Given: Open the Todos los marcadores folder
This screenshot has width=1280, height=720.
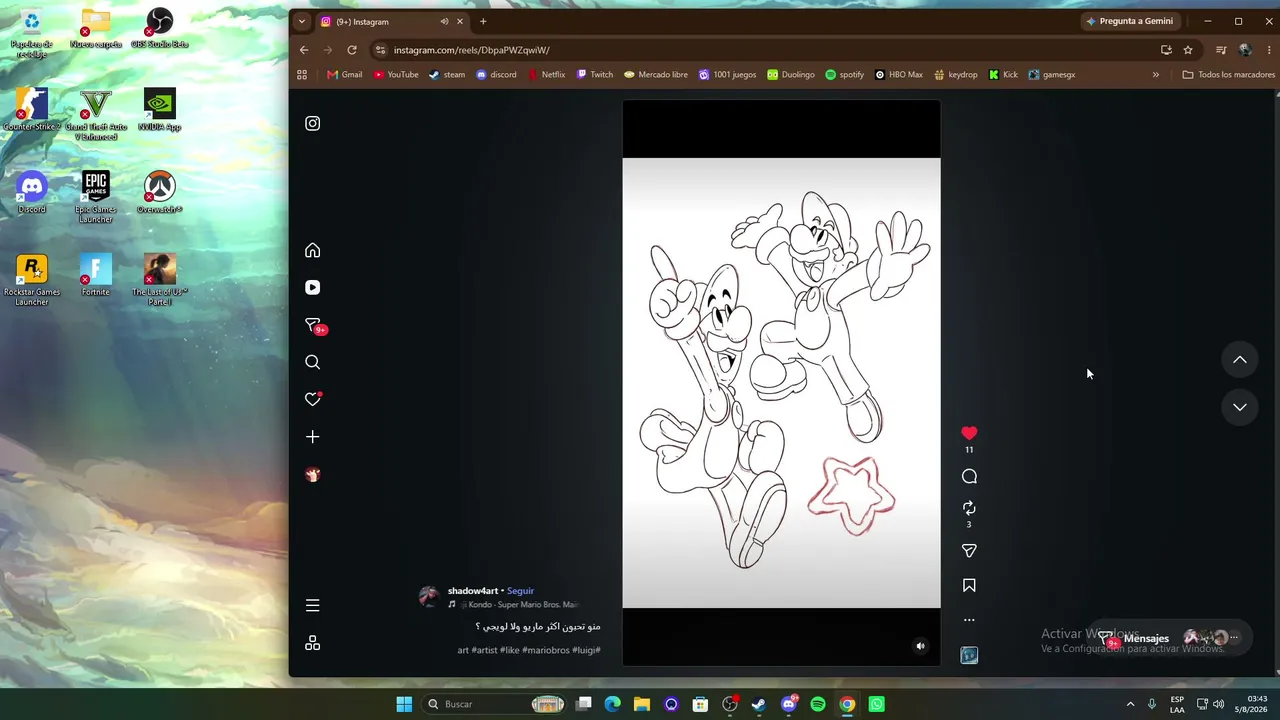Looking at the screenshot, I should click(x=1228, y=75).
